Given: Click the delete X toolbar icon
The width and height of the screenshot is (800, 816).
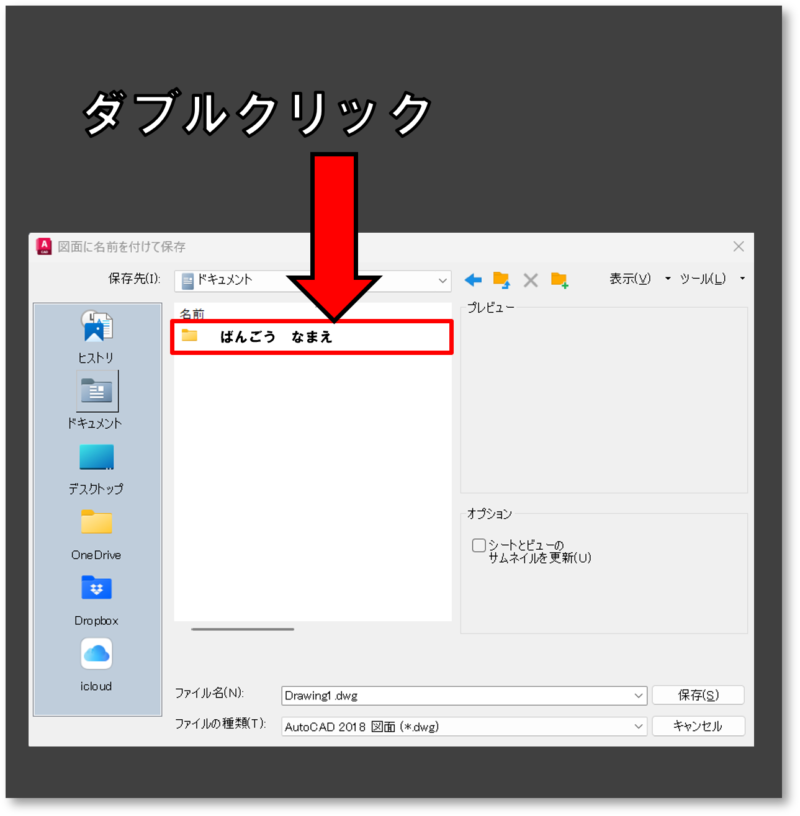Looking at the screenshot, I should coord(530,280).
